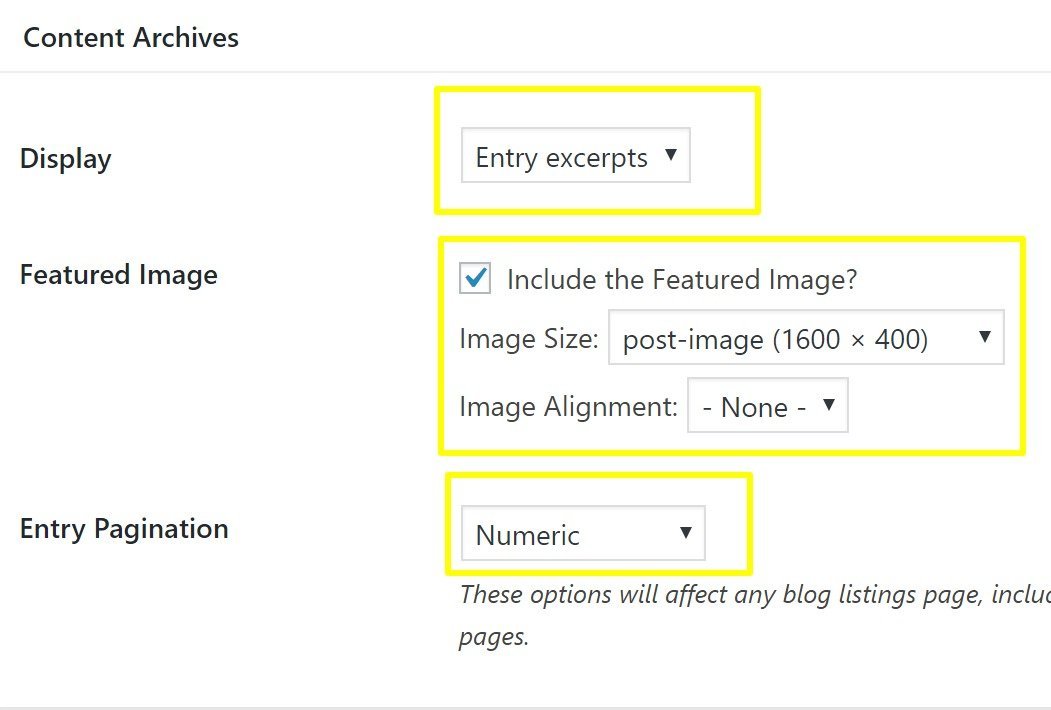The image size is (1051, 710).
Task: Click the Display settings label
Action: click(x=64, y=158)
